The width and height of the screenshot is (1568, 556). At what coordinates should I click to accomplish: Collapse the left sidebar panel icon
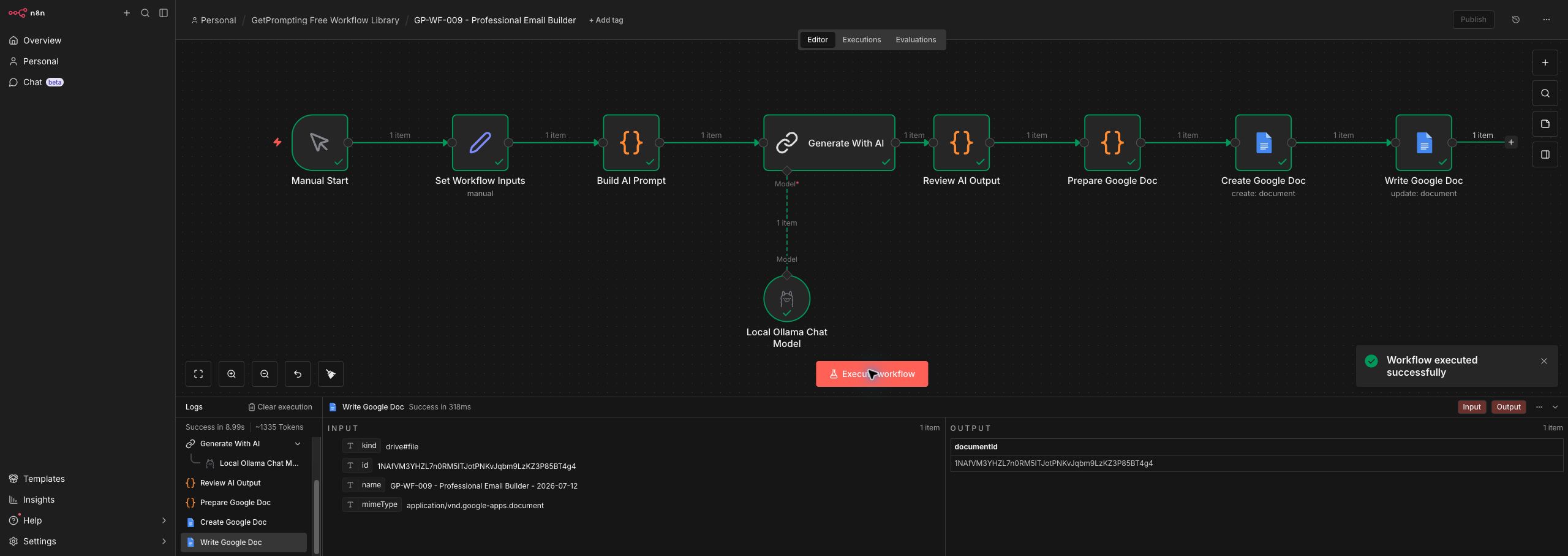[164, 13]
